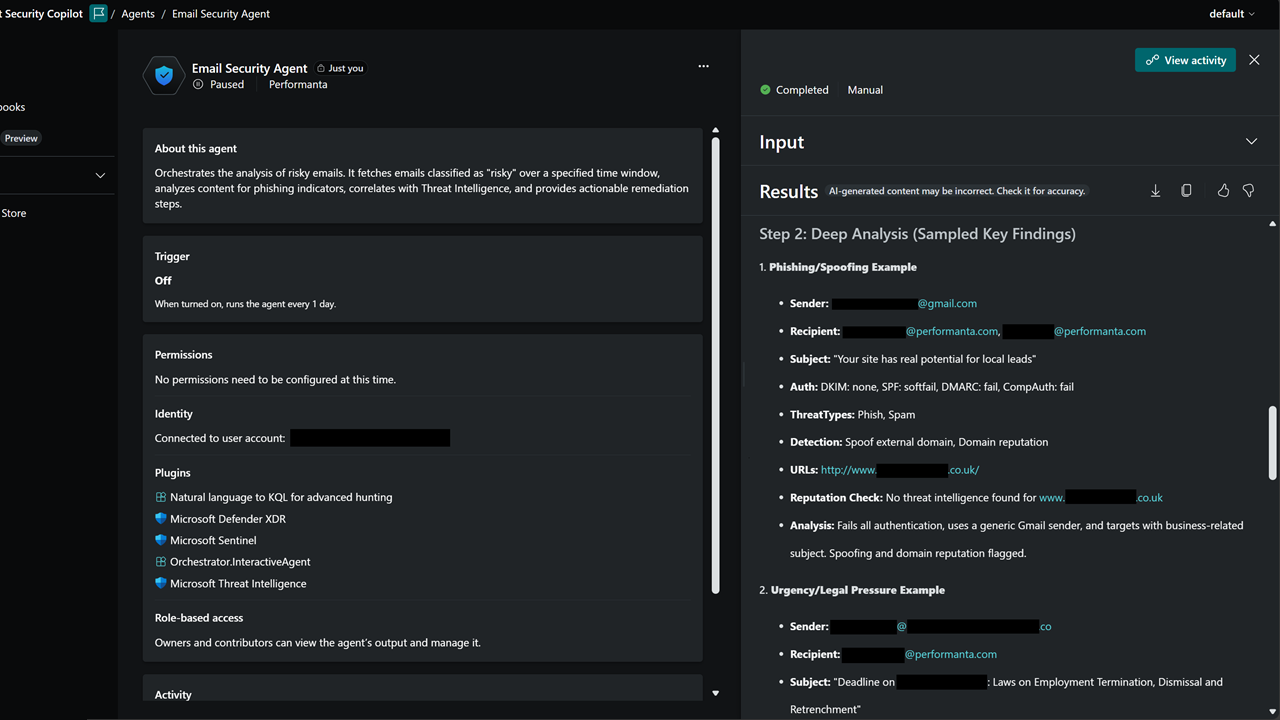Click the Urgency/Legal Pressure Example heading
The image size is (1280, 720).
coord(858,590)
